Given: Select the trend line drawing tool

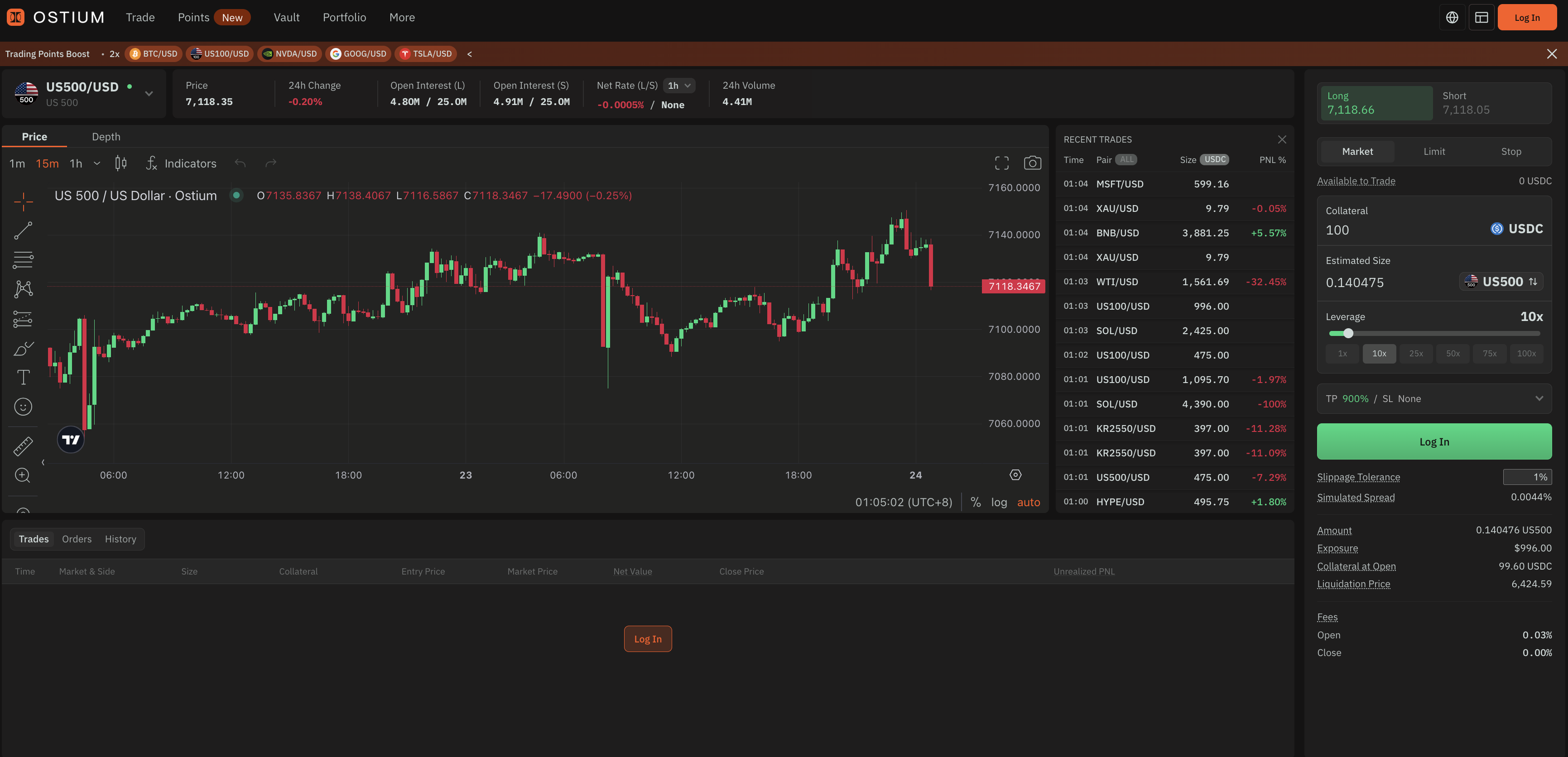Looking at the screenshot, I should point(23,230).
